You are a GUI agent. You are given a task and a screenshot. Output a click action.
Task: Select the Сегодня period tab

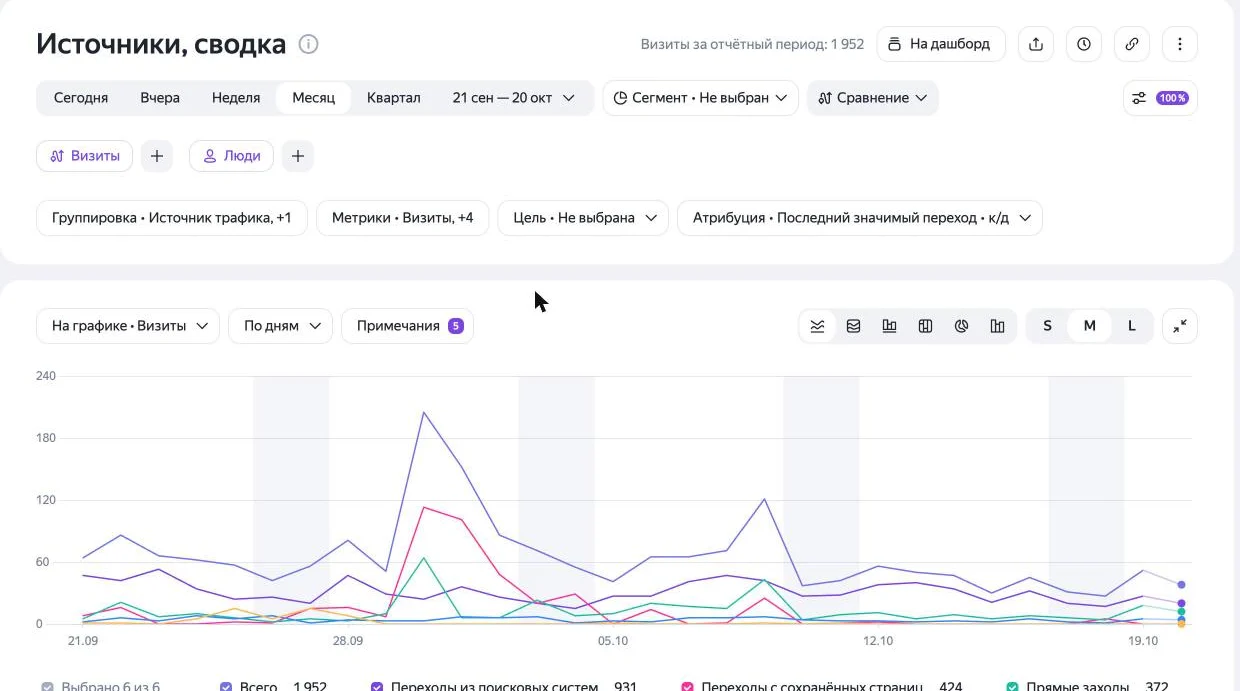(81, 98)
